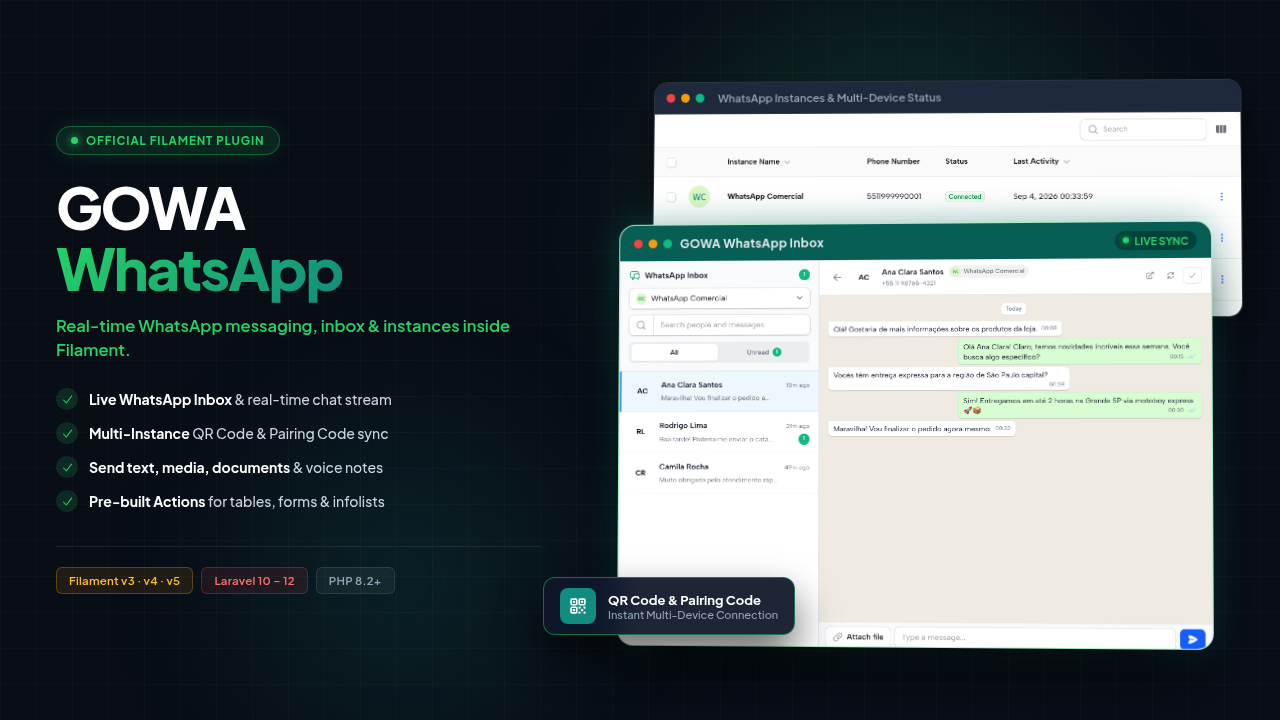Open Camila Rocha conversation
Viewport: 1280px width, 720px height.
tap(719, 473)
